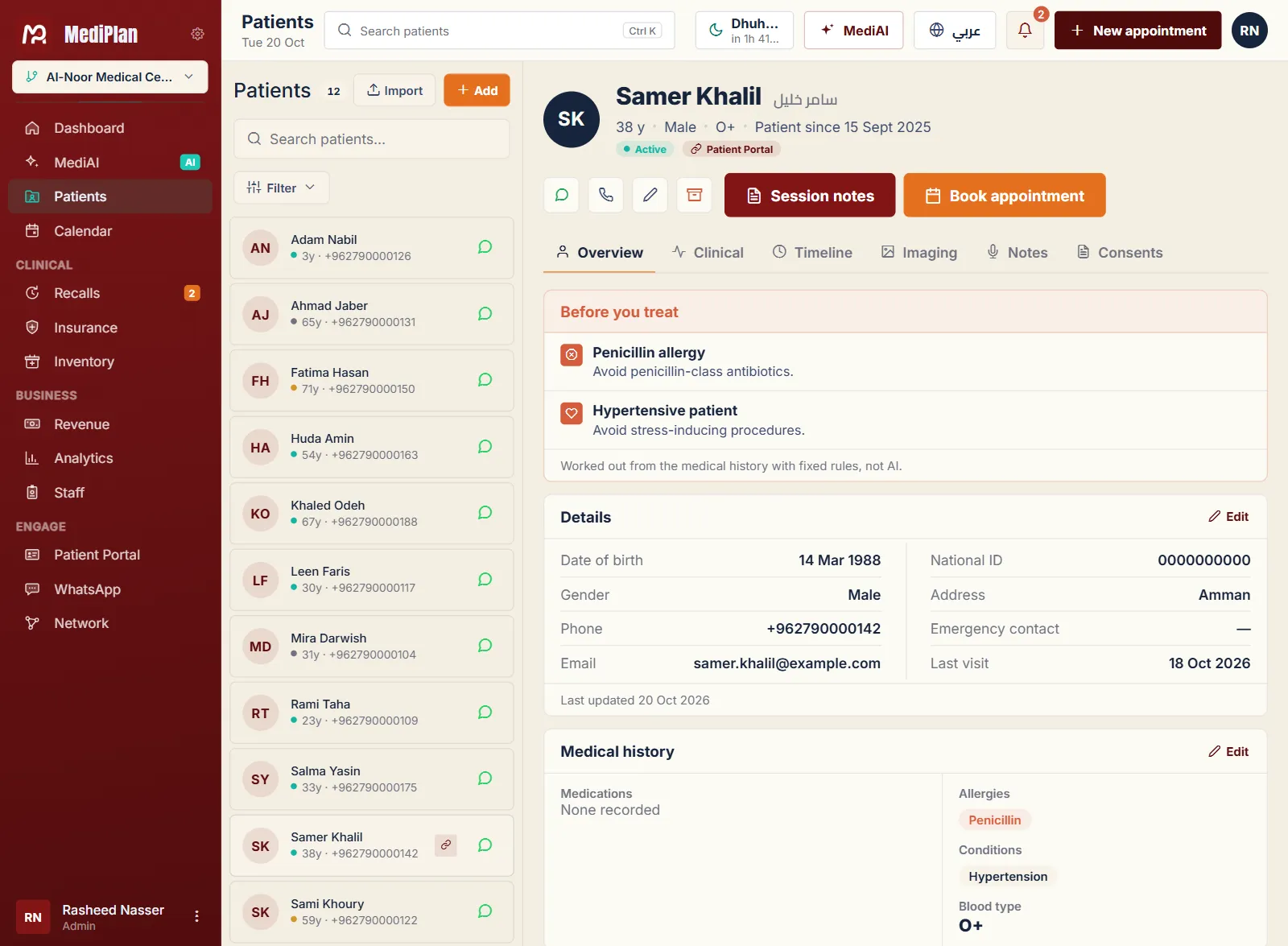
Task: Expand the Al-Noor Medical Center clinic selector
Action: click(110, 77)
